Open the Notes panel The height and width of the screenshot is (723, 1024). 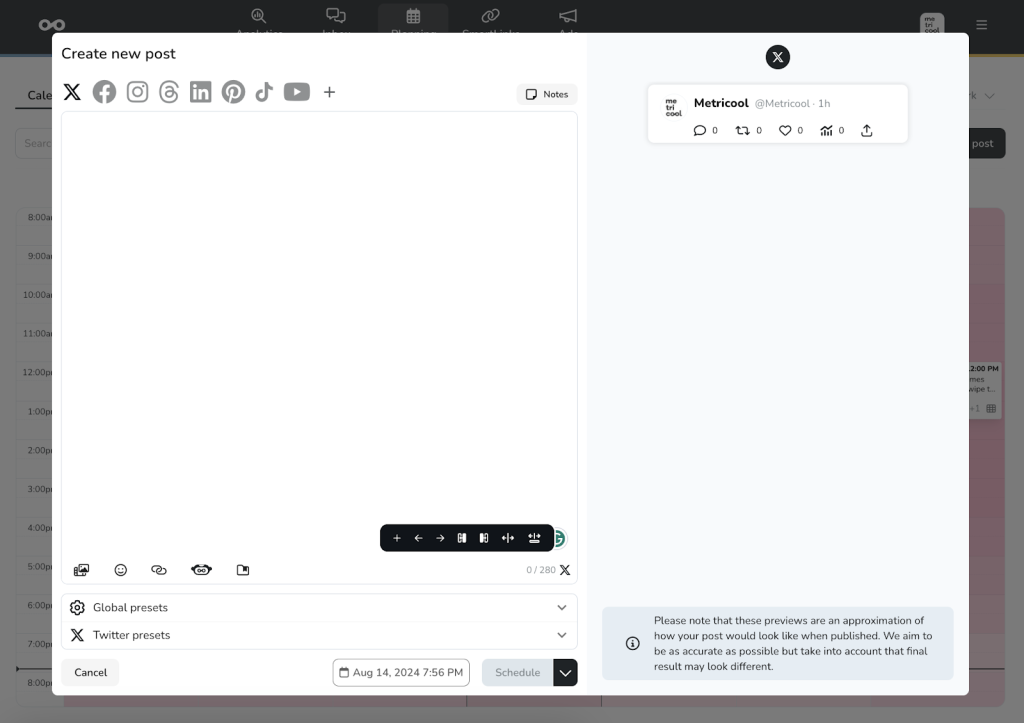[x=547, y=94]
